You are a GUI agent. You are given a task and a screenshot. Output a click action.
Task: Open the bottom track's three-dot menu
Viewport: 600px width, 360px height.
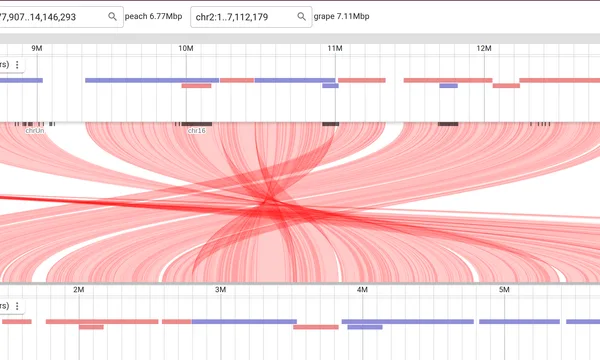[17, 306]
